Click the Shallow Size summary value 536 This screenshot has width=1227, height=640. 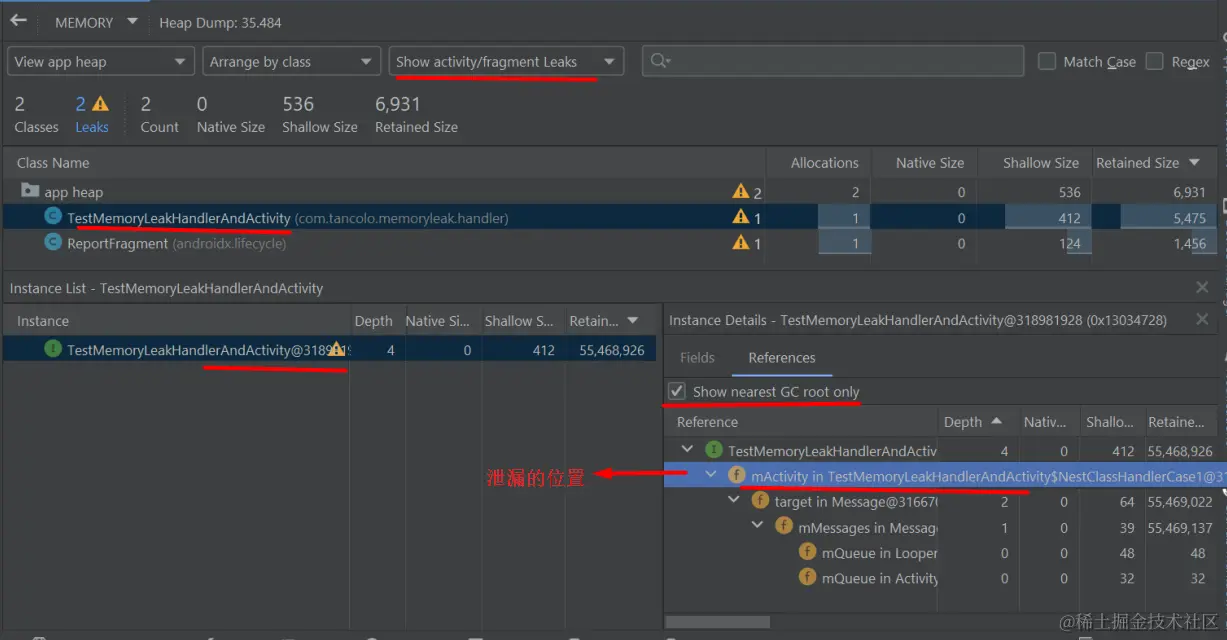coord(298,104)
